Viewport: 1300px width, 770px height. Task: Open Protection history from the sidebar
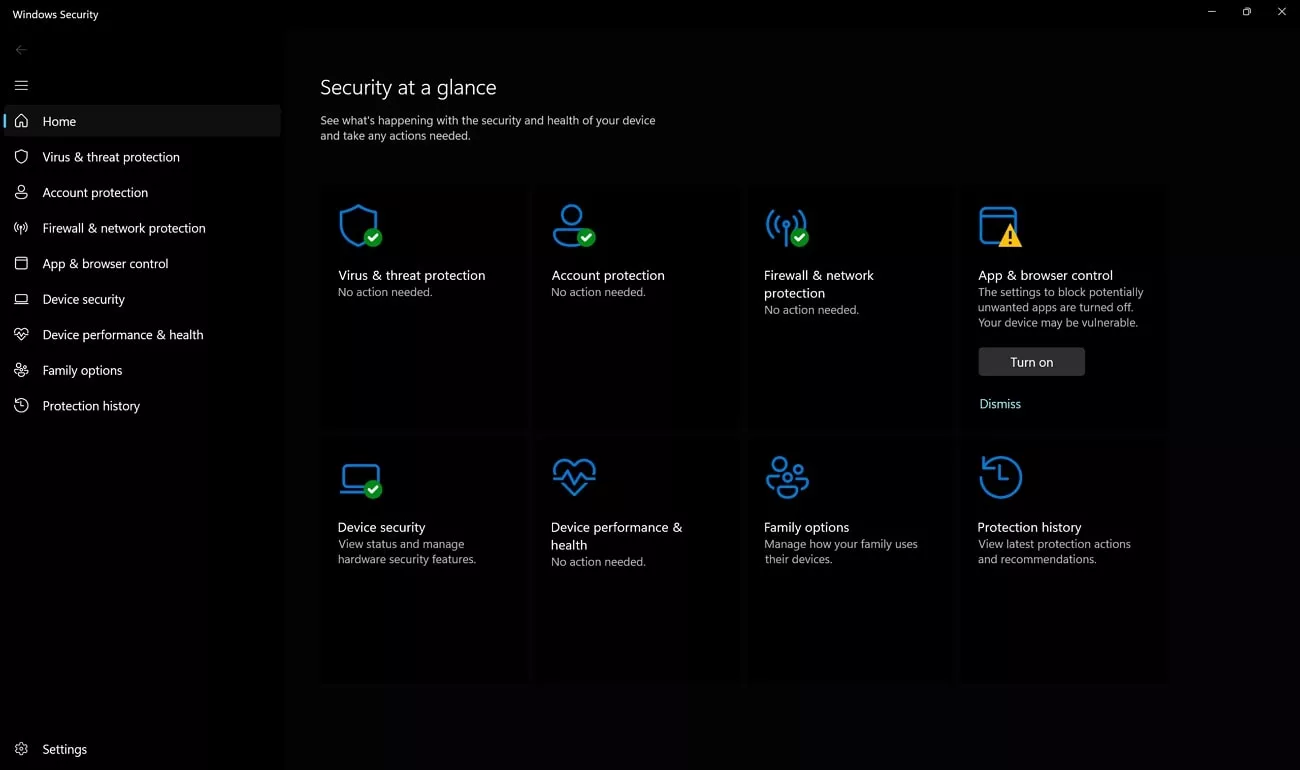(x=91, y=405)
